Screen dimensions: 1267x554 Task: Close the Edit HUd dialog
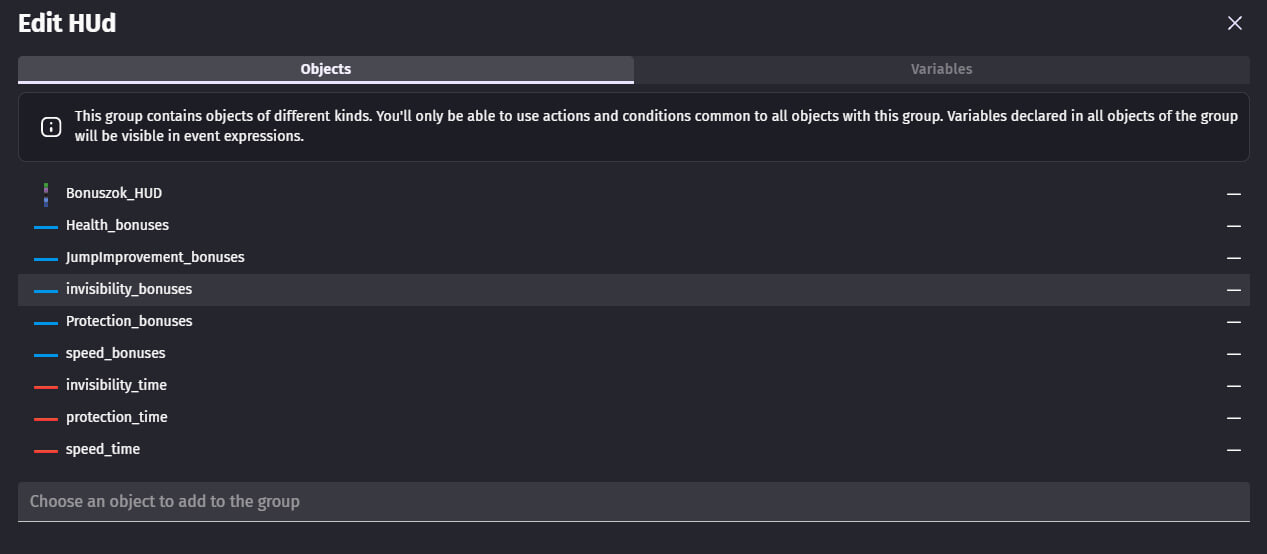tap(1234, 23)
